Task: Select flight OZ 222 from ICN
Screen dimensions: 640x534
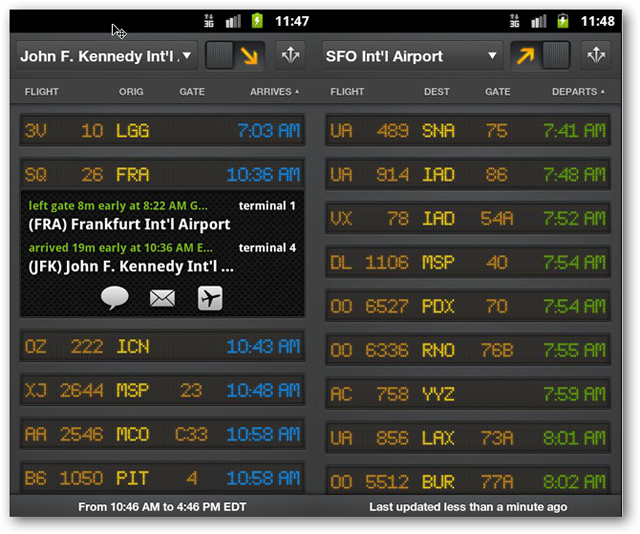Action: [x=162, y=347]
